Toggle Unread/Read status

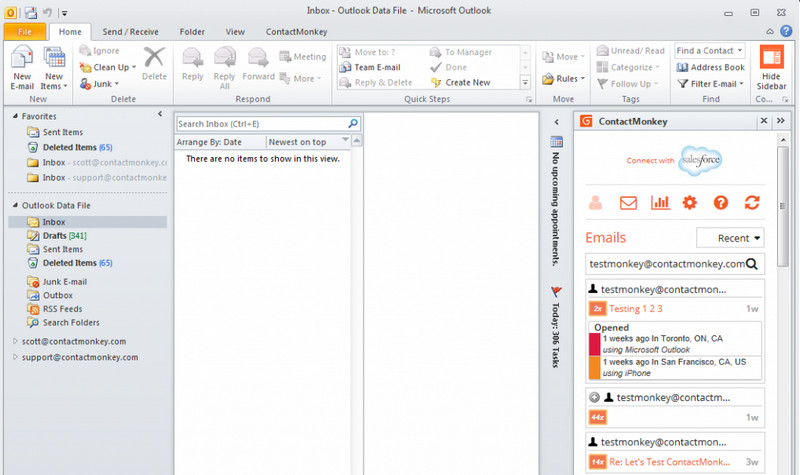631,51
